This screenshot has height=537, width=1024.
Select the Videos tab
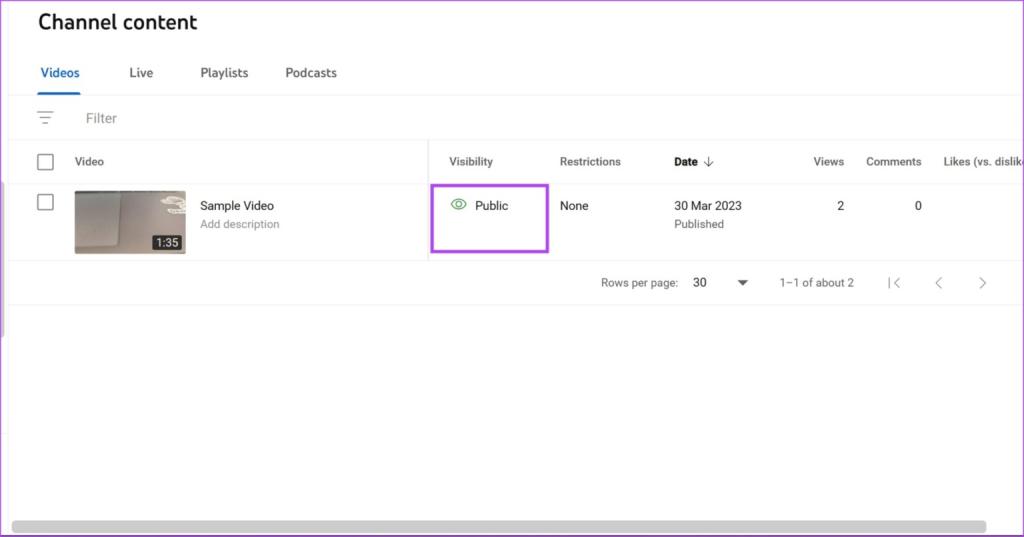pyautogui.click(x=59, y=73)
